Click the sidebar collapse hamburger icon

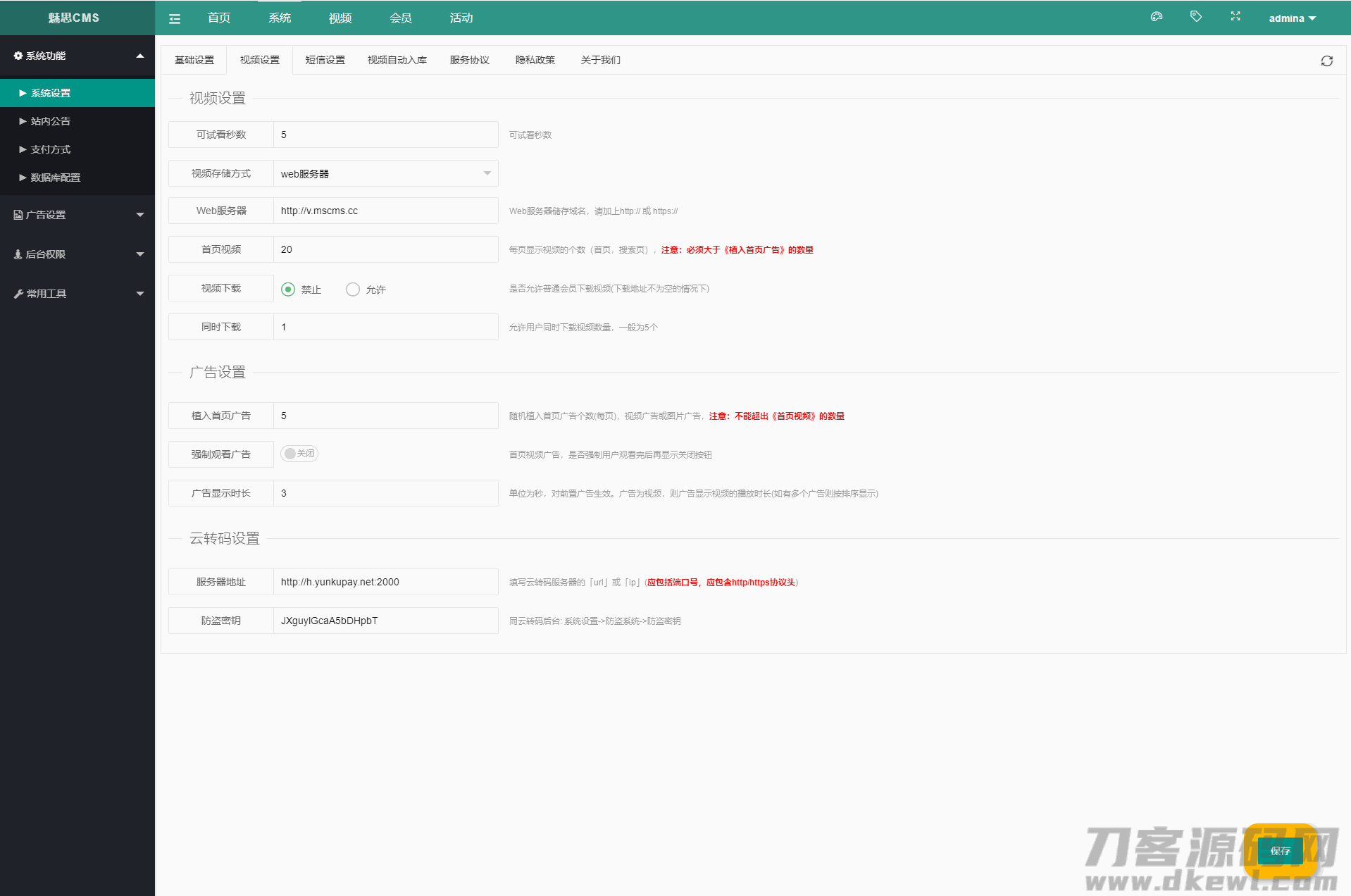pyautogui.click(x=175, y=19)
